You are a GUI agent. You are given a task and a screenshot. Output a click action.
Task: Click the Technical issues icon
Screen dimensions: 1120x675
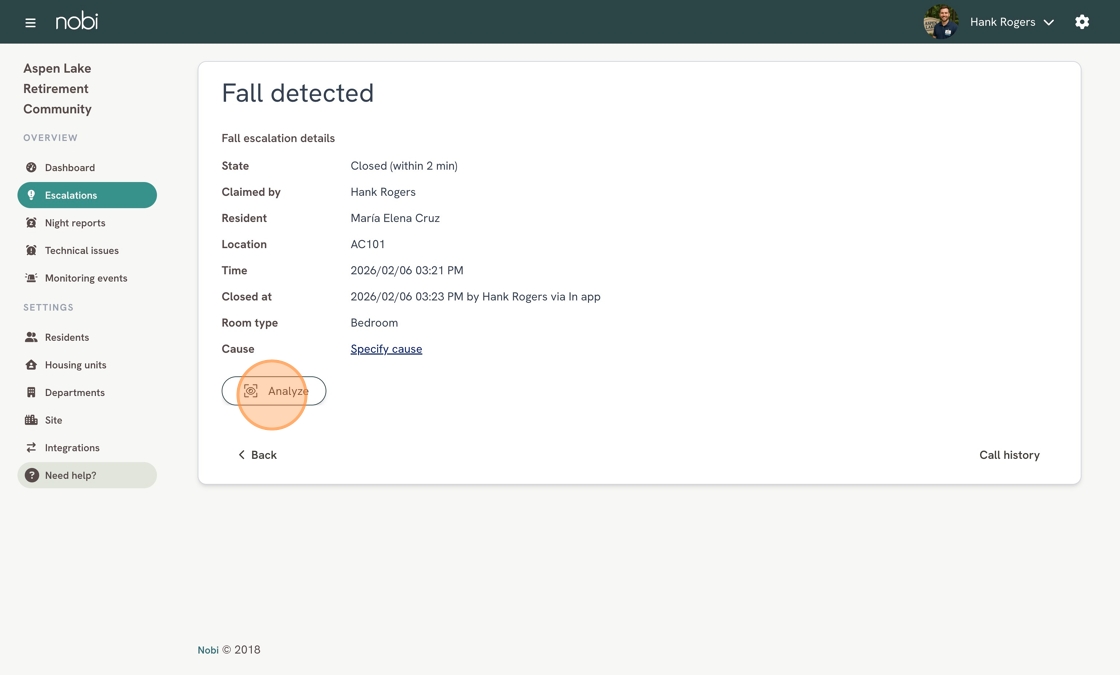pyautogui.click(x=31, y=251)
